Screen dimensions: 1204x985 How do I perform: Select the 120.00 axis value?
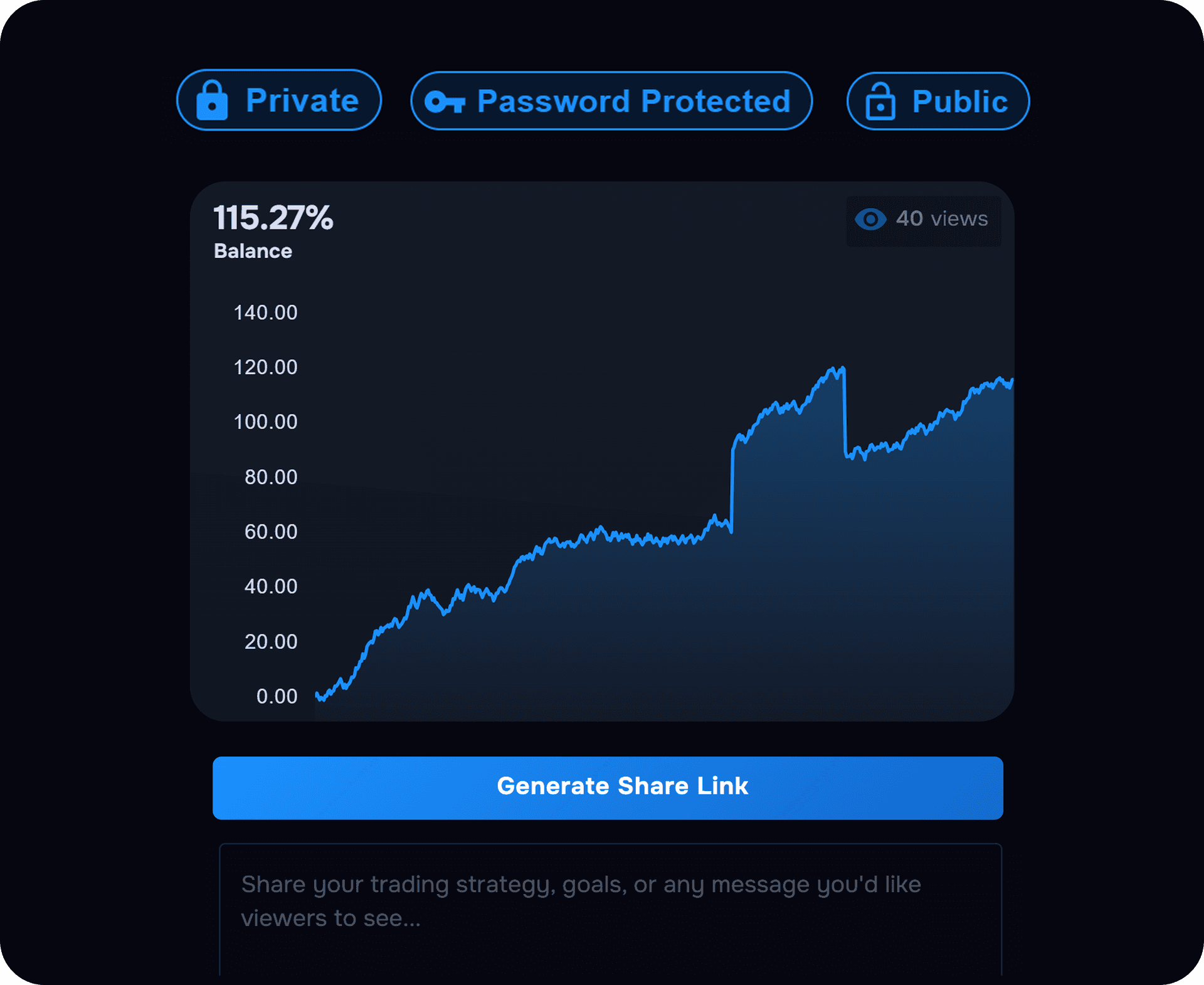pos(265,367)
